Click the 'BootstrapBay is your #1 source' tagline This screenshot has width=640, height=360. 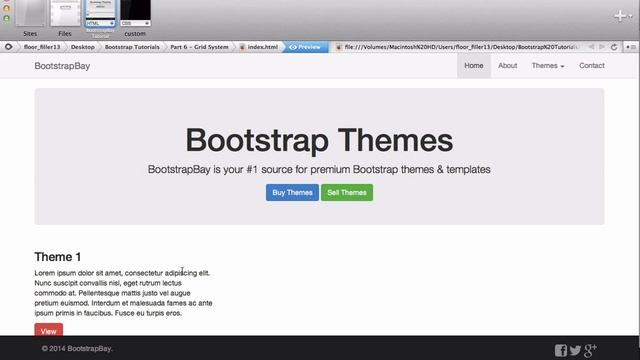tap(319, 169)
